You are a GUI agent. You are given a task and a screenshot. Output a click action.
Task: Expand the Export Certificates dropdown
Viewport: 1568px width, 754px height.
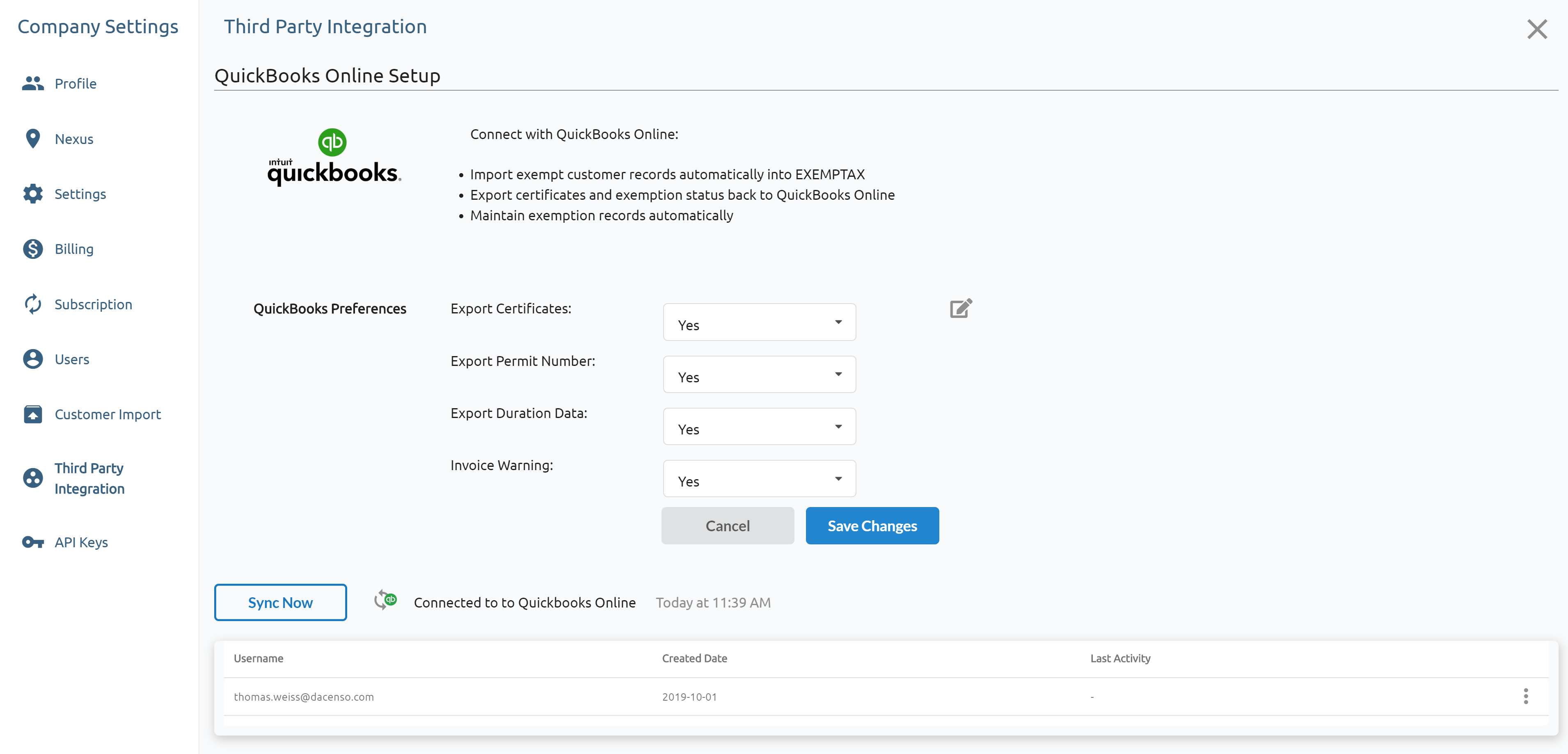pyautogui.click(x=759, y=322)
